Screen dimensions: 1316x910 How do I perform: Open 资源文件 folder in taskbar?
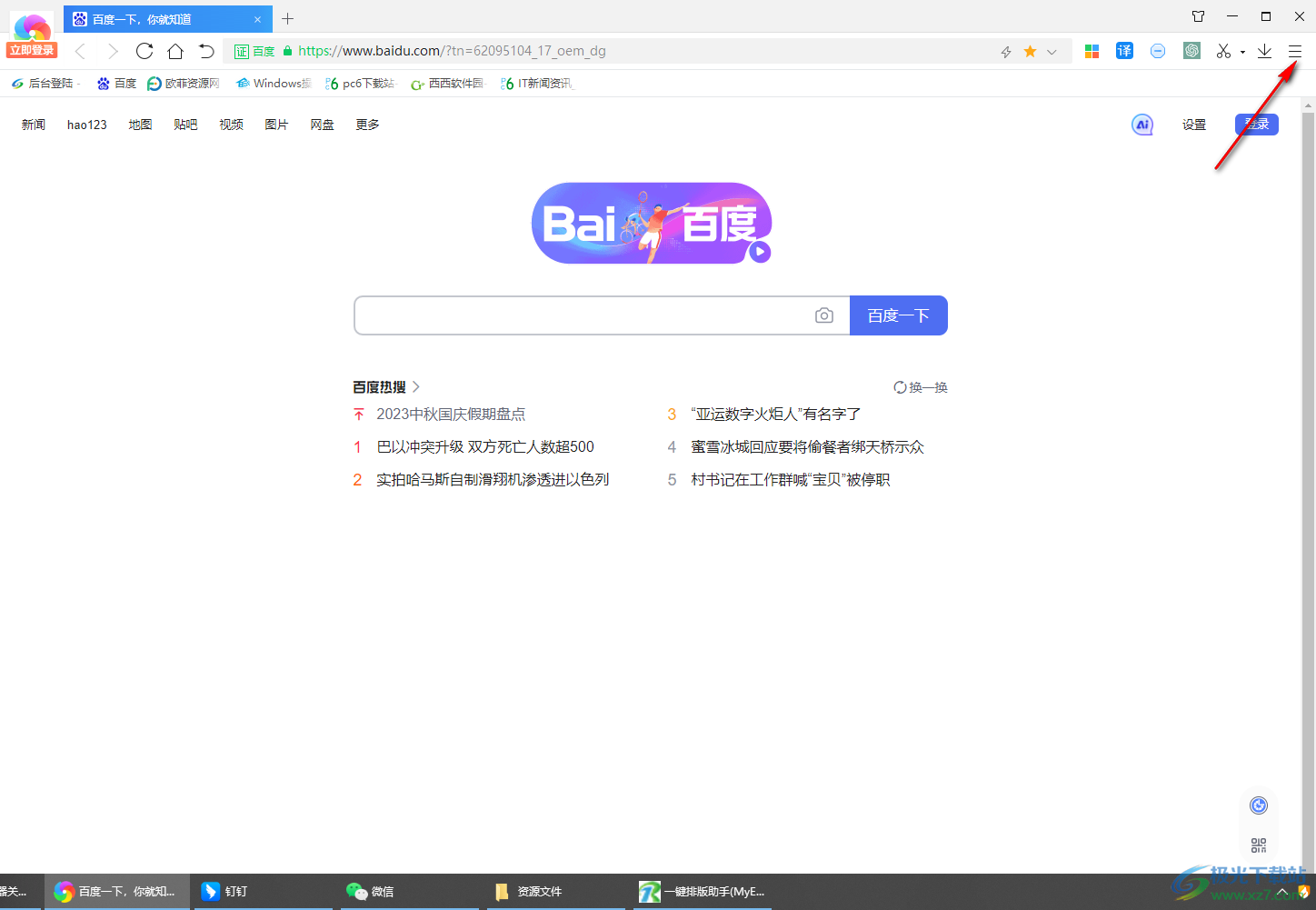coord(553,892)
